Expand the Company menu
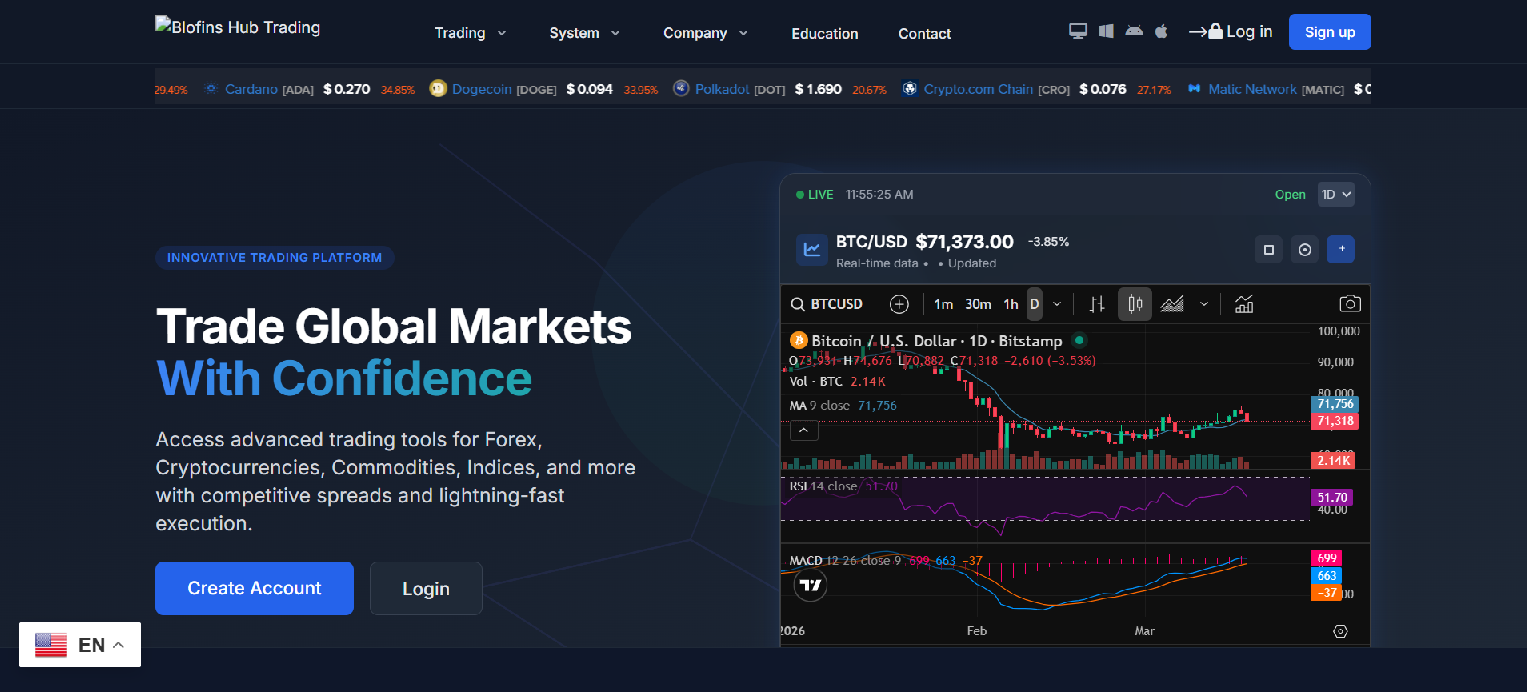This screenshot has height=692, width=1527. click(x=706, y=33)
